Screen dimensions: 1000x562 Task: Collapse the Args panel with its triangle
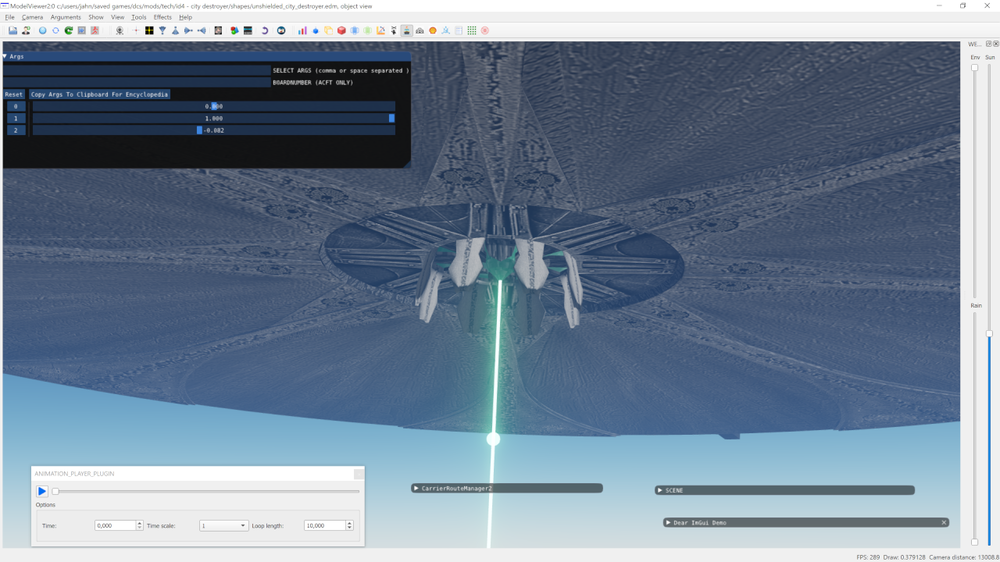[5, 56]
